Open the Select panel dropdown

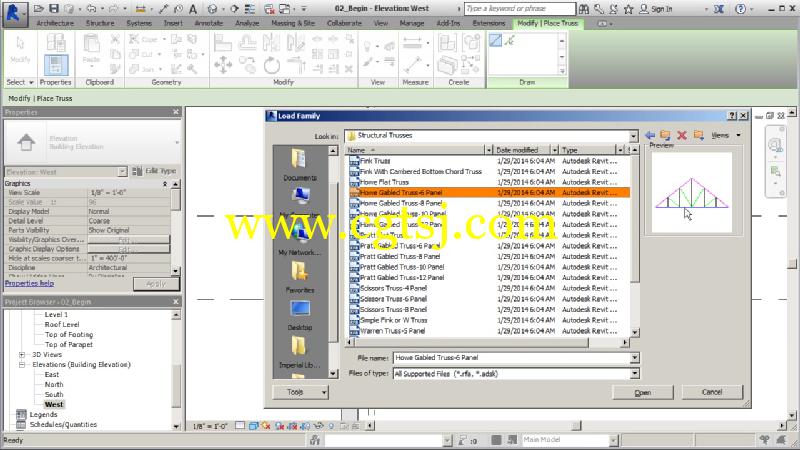(20, 82)
